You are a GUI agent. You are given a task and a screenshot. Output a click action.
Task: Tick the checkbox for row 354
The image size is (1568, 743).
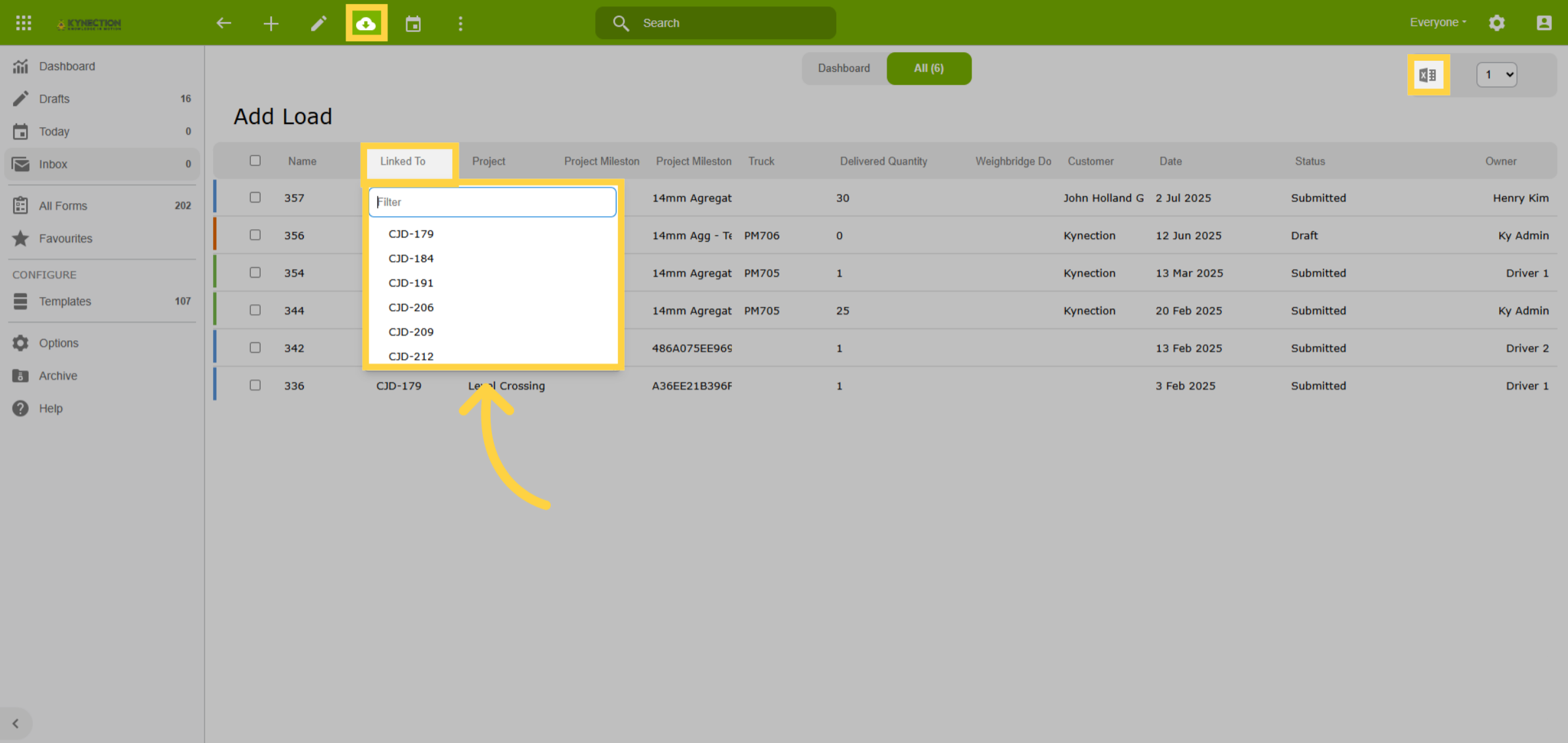[x=255, y=272]
